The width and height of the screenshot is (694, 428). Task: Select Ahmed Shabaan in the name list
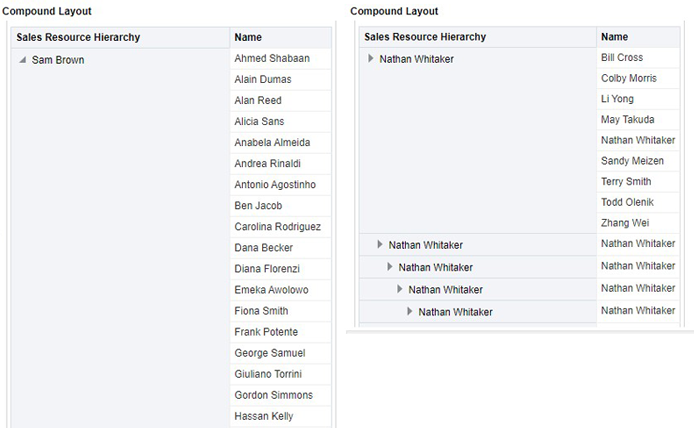click(281, 58)
